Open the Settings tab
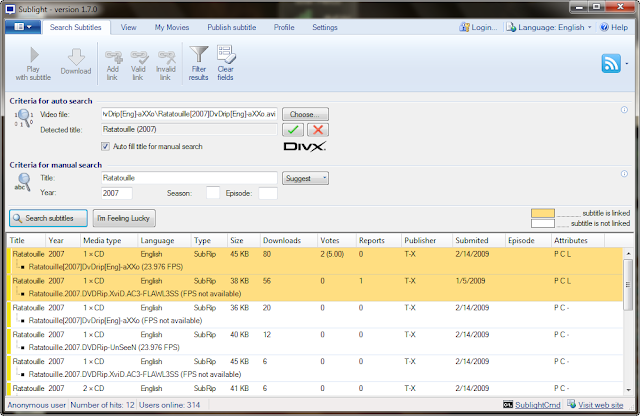 (324, 27)
